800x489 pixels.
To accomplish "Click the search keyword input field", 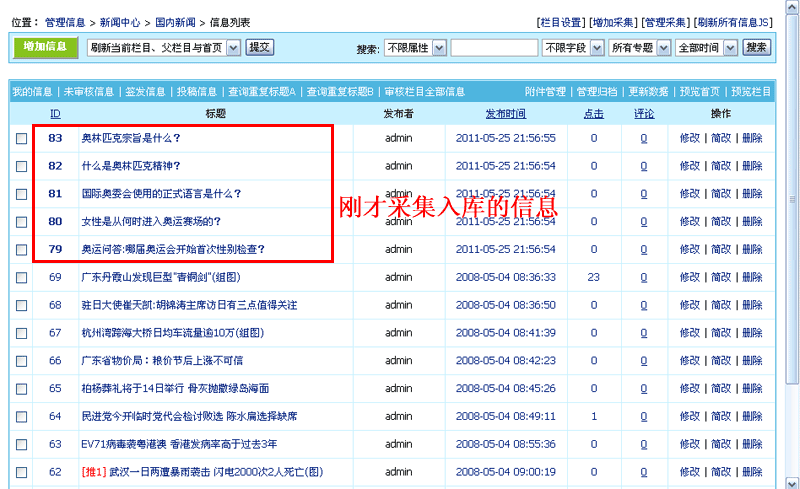I will click(x=494, y=47).
